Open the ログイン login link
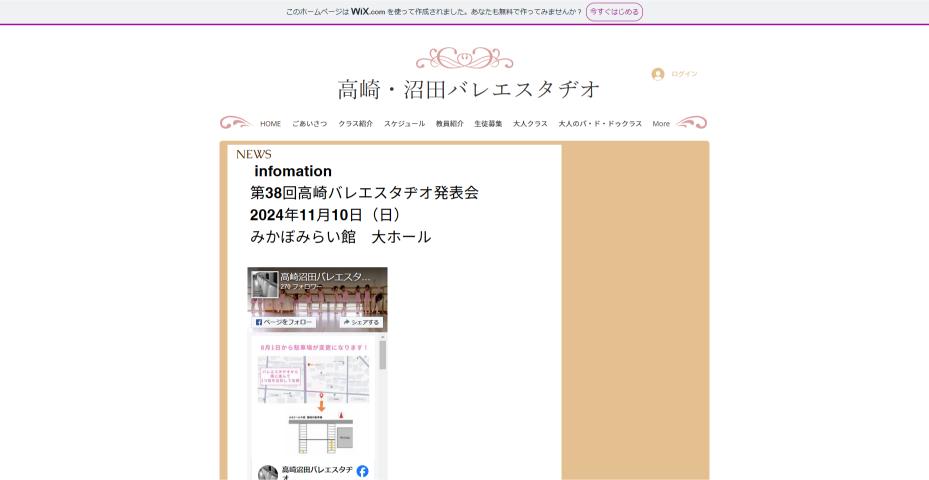 [684, 74]
